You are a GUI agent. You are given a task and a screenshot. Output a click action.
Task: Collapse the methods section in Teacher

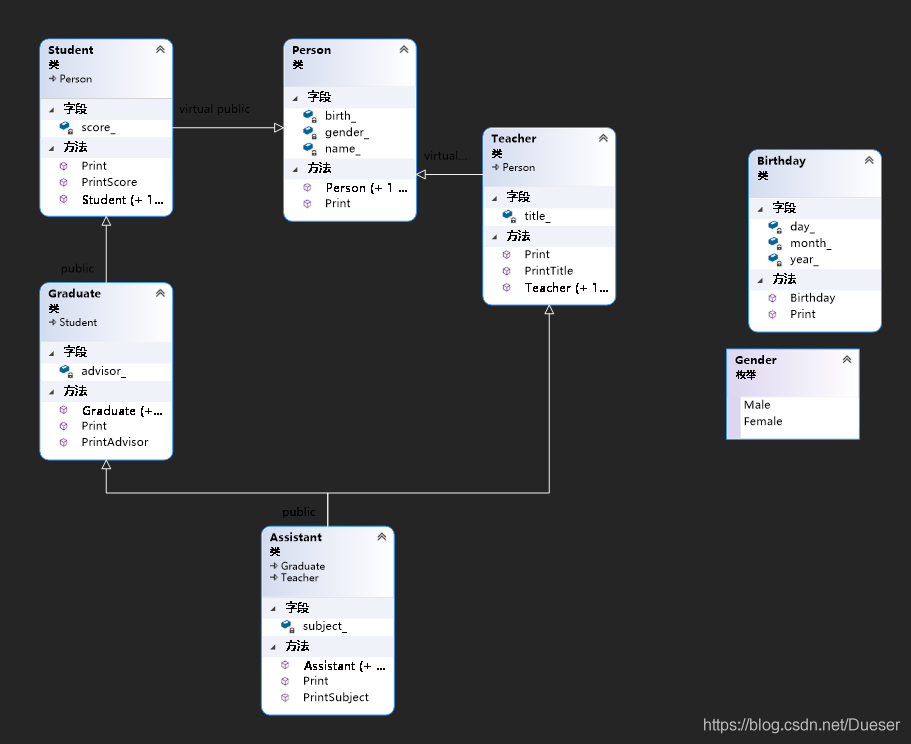click(x=494, y=236)
